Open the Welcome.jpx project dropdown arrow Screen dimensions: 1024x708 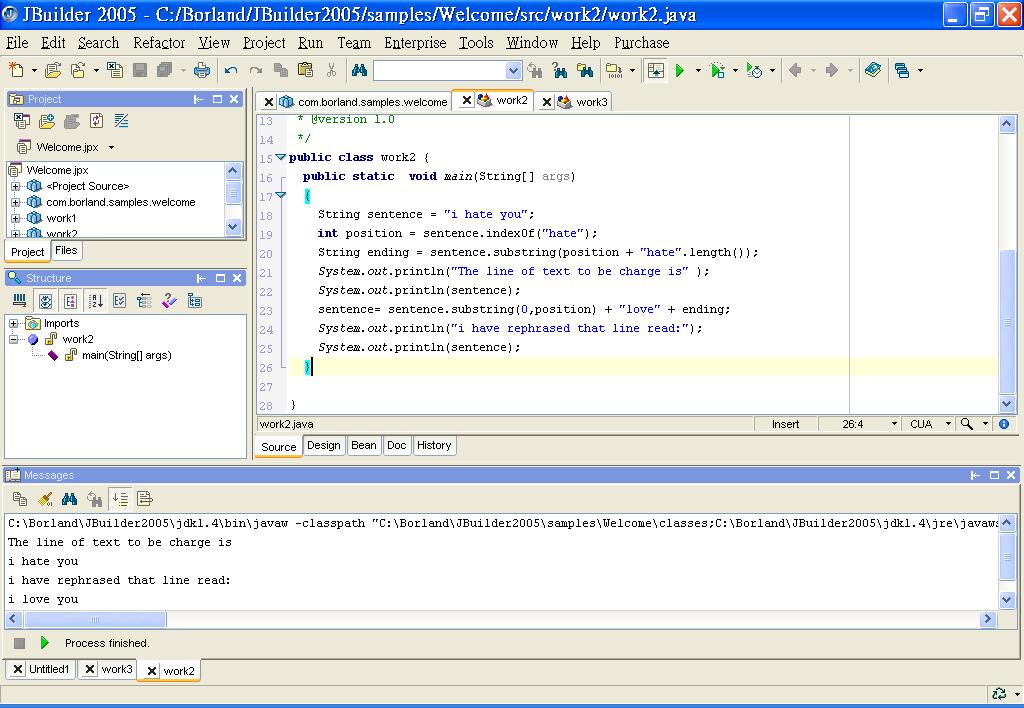pos(111,148)
